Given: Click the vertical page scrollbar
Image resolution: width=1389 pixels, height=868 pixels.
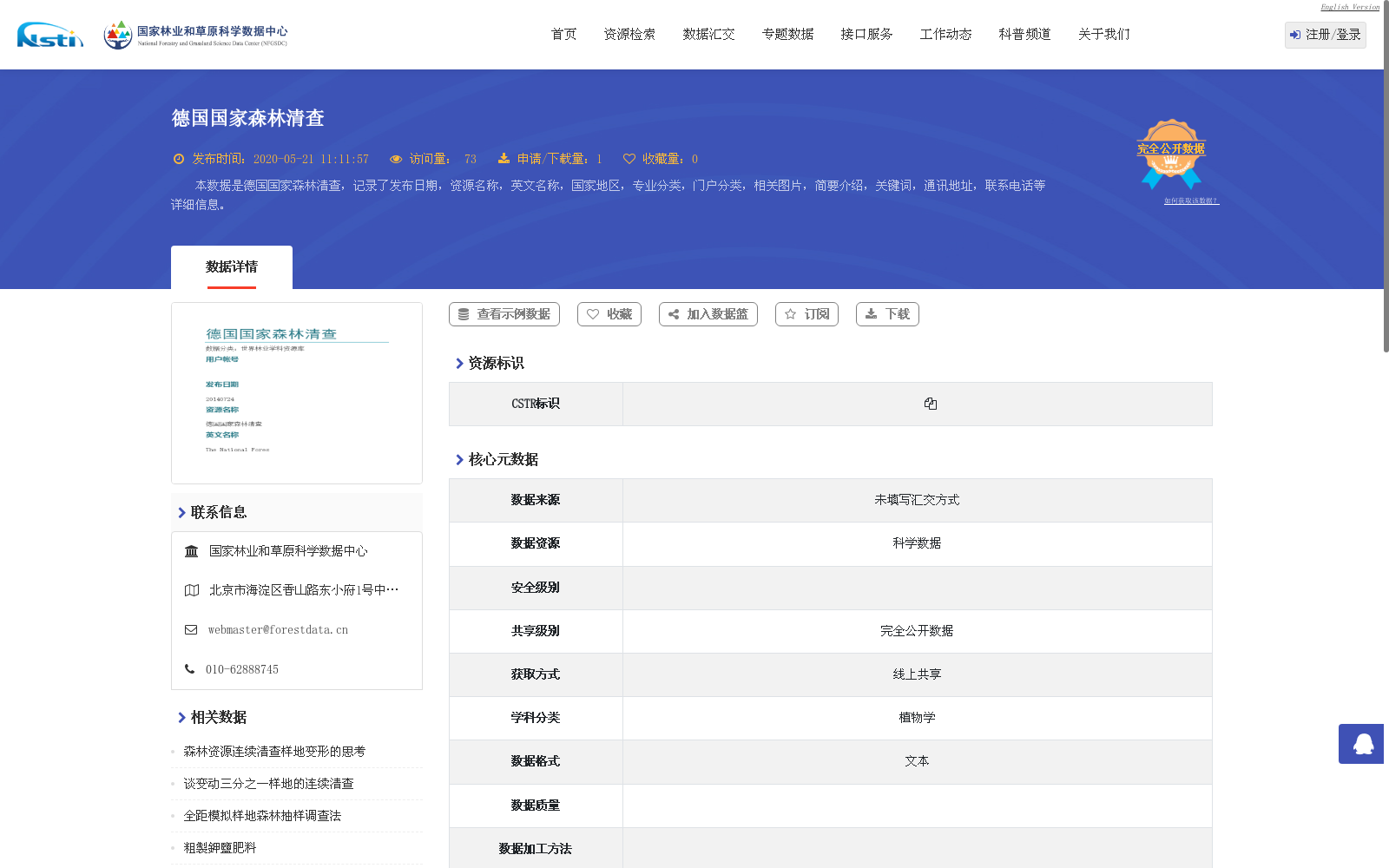Looking at the screenshot, I should click(1386, 176).
